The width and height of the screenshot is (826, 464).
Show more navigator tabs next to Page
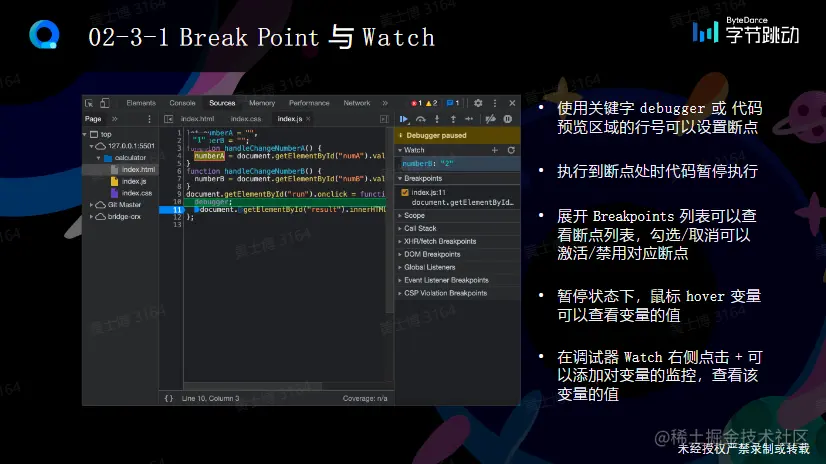click(114, 119)
